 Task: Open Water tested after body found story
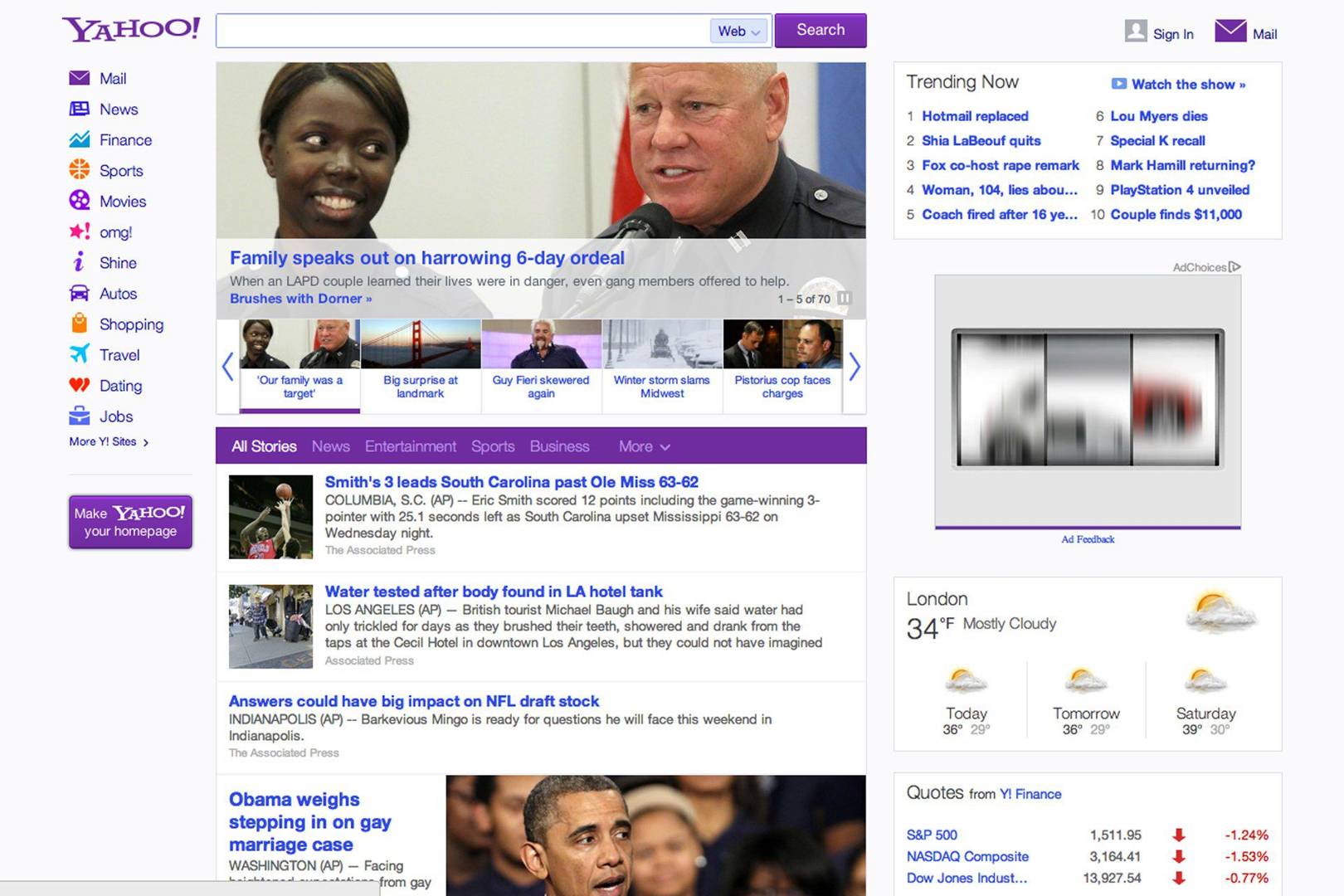pos(494,592)
